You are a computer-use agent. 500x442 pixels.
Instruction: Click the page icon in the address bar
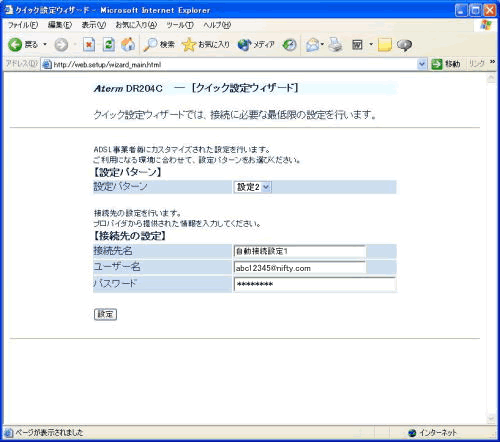47,64
